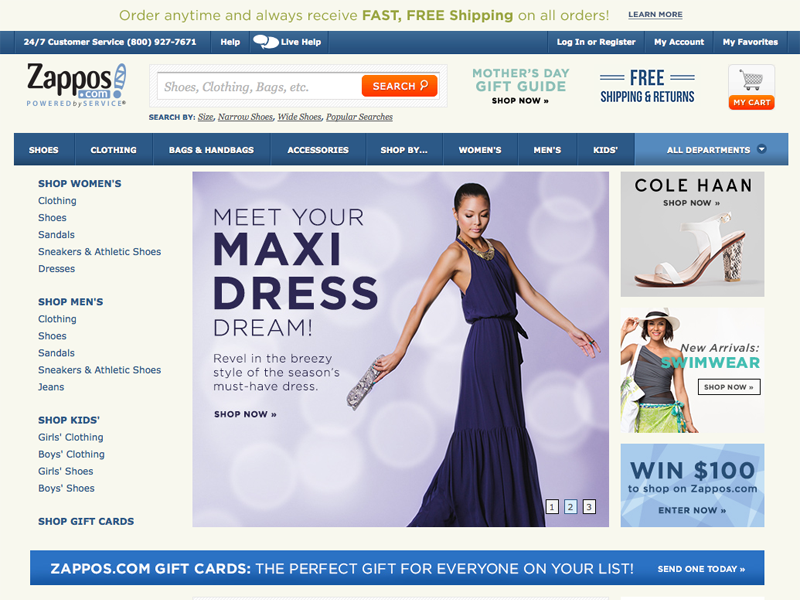Select Dresses under Shop Women's
Screen dimensions: 800x600
coord(57,268)
